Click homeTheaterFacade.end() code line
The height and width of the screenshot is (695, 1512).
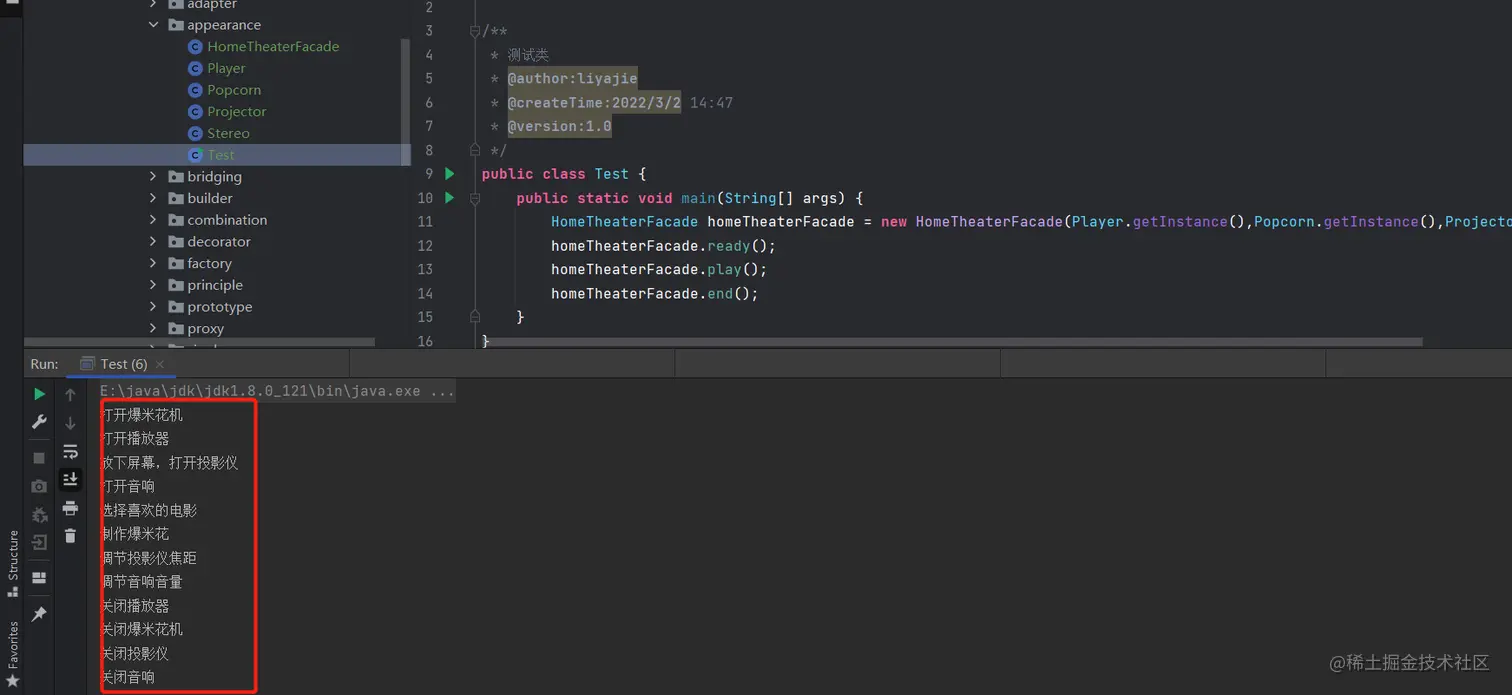(655, 294)
